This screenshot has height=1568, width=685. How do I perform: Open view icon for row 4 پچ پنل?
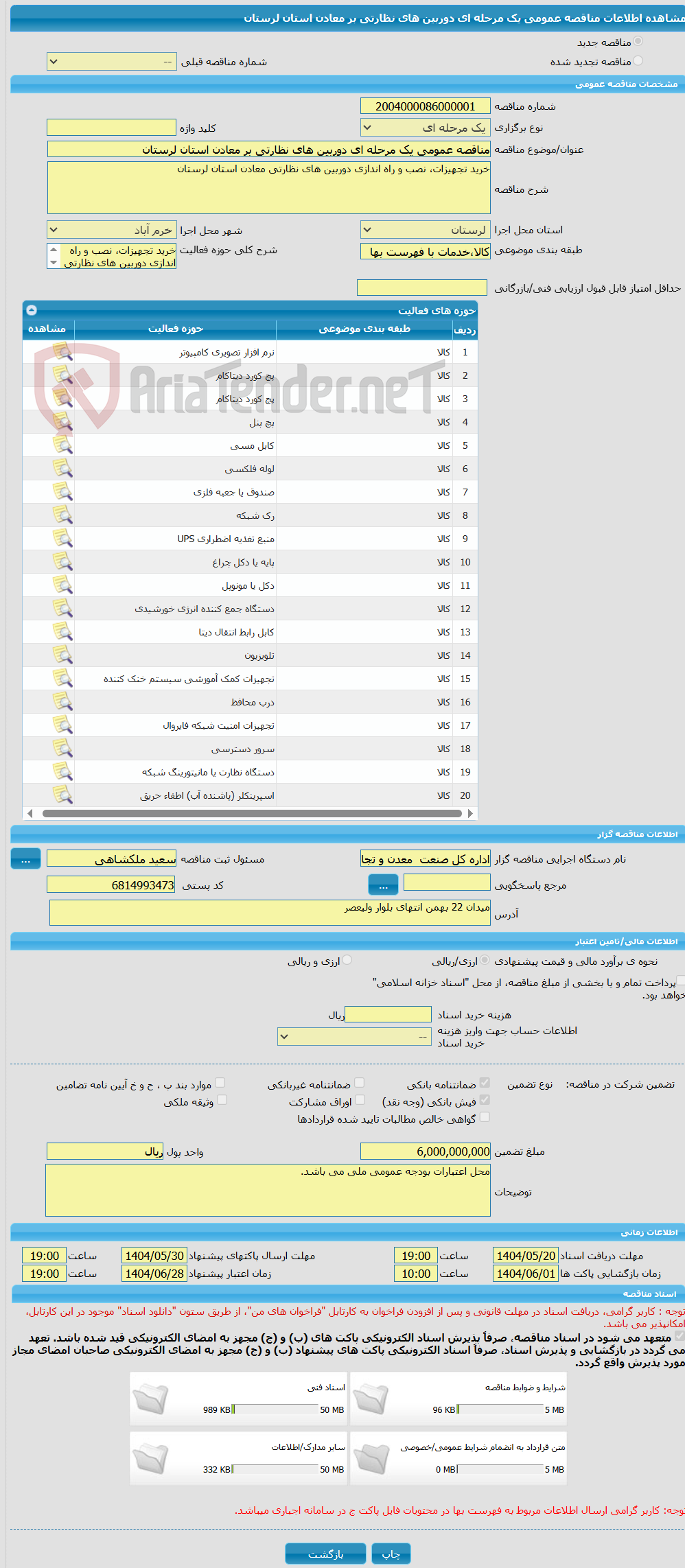point(62,422)
